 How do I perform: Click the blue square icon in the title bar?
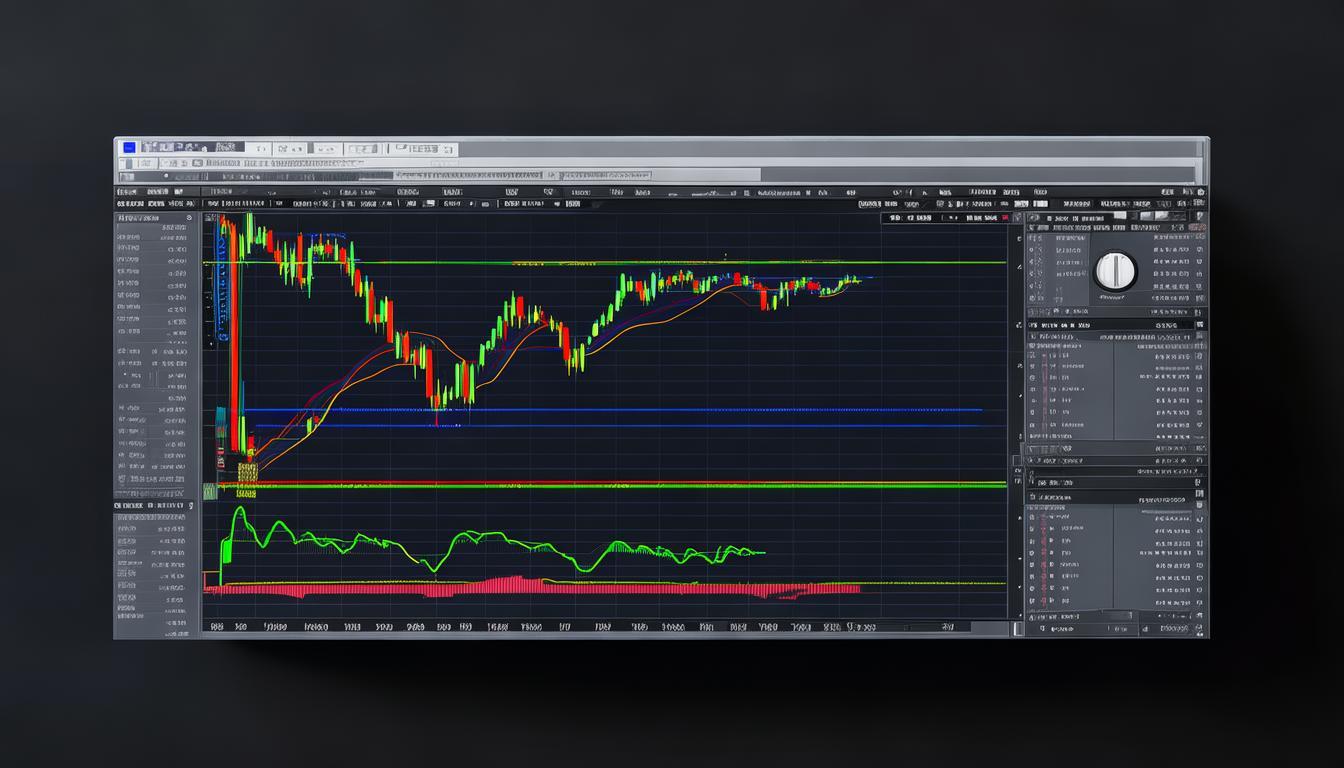128,148
